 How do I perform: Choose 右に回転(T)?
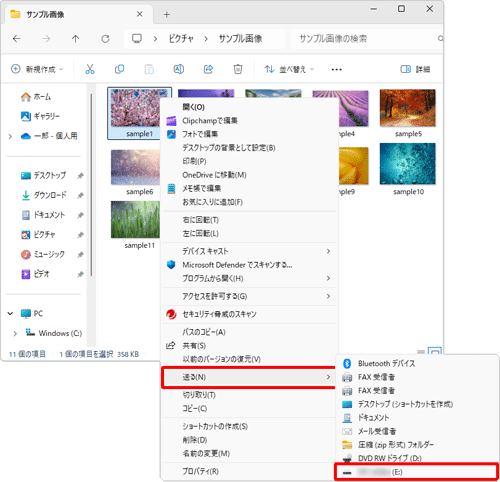pyautogui.click(x=249, y=220)
